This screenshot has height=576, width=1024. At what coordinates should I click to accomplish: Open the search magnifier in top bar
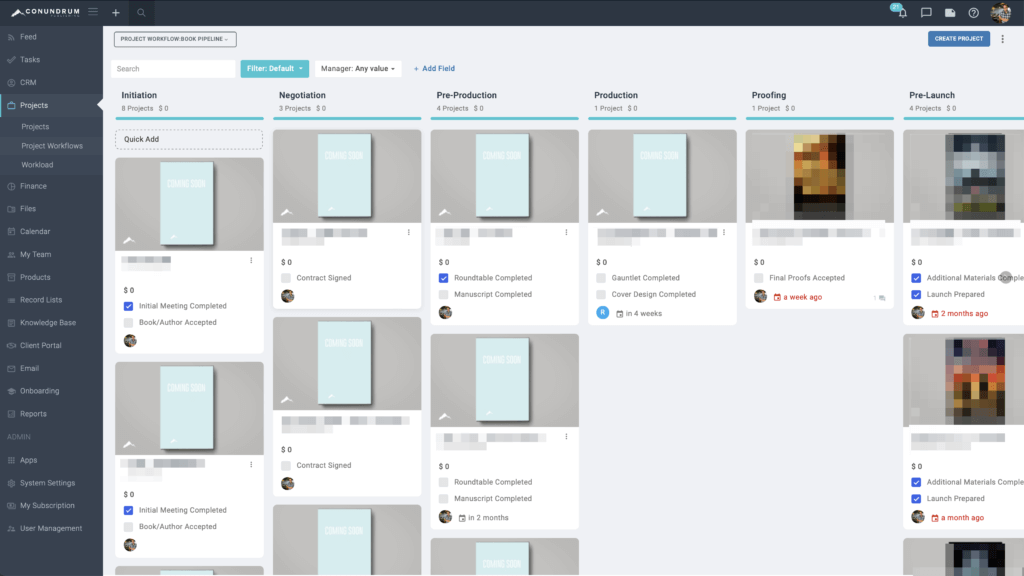click(x=141, y=12)
